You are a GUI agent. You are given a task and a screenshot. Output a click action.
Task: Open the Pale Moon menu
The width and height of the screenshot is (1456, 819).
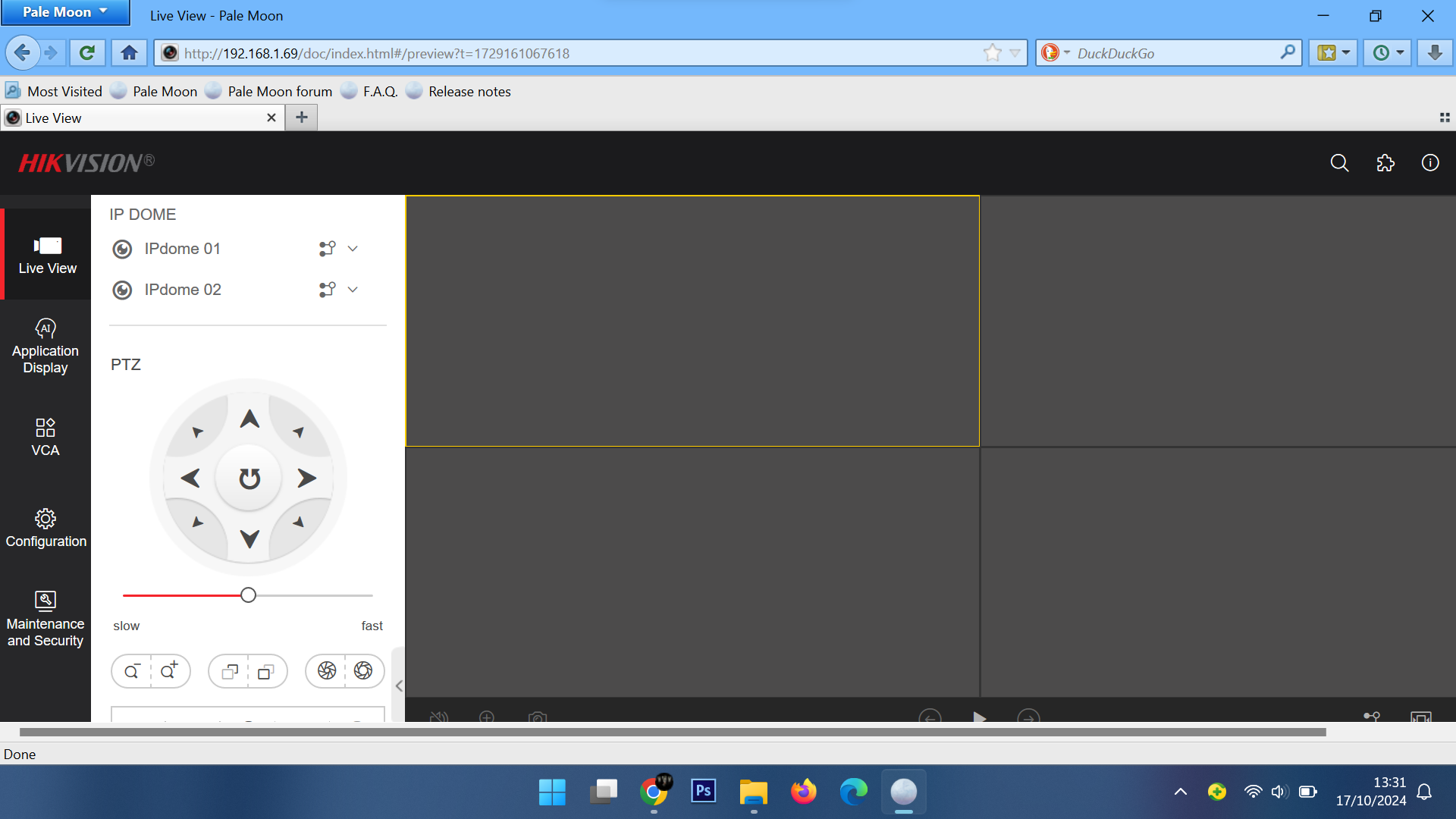pyautogui.click(x=65, y=11)
